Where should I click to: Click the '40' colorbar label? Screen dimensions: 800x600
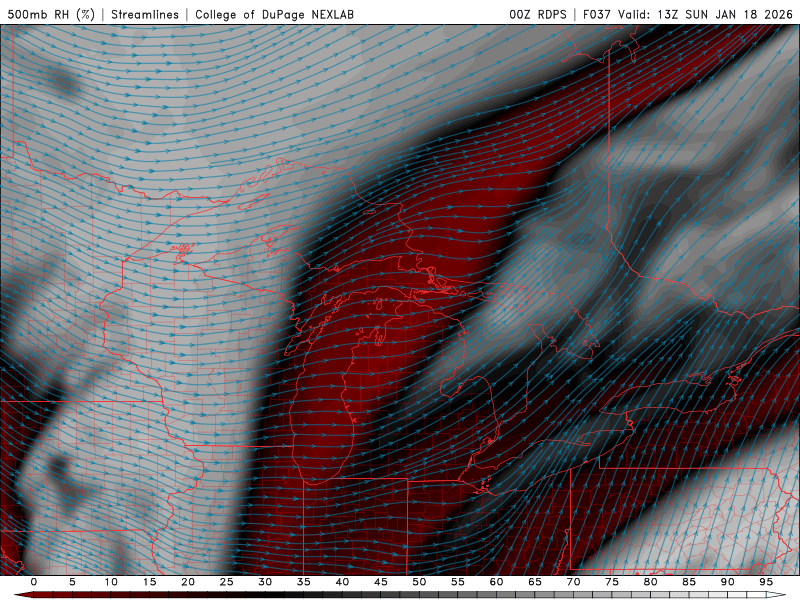[x=342, y=582]
